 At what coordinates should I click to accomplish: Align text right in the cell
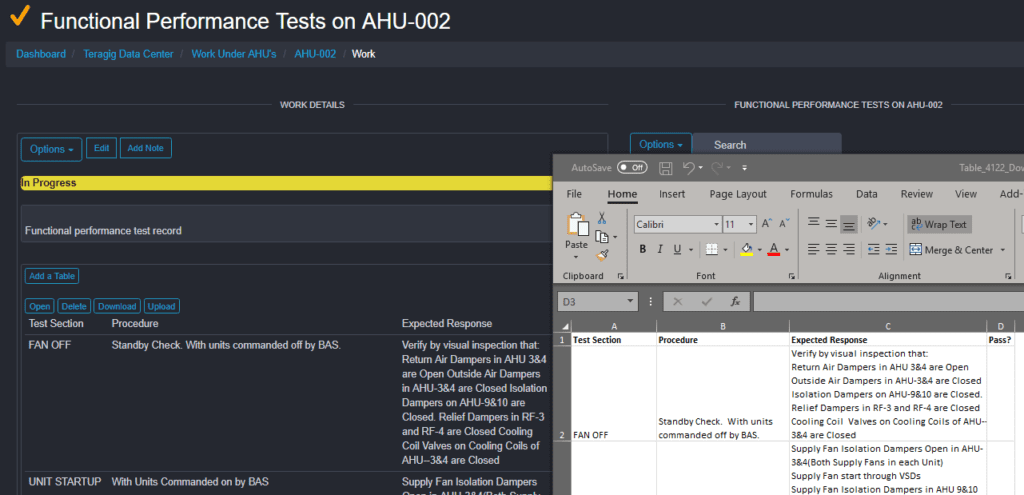pyautogui.click(x=848, y=249)
